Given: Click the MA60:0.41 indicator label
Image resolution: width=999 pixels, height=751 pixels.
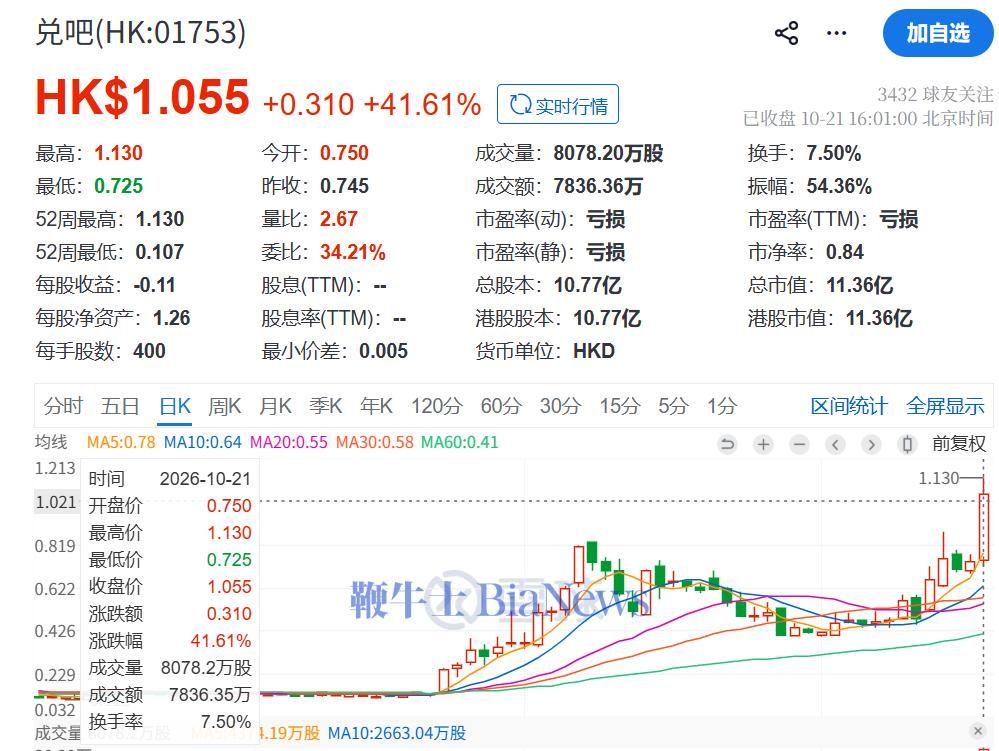Looking at the screenshot, I should point(459,442).
